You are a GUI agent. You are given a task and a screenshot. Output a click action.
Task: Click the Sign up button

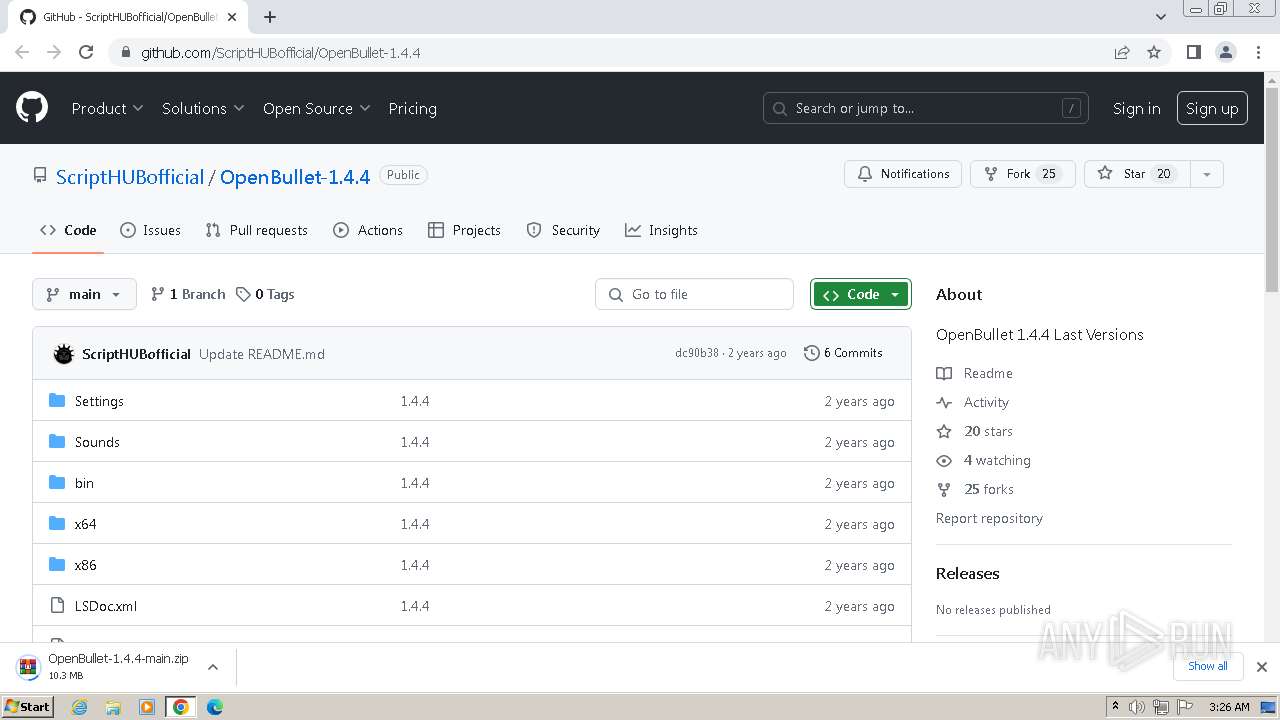coord(1212,108)
